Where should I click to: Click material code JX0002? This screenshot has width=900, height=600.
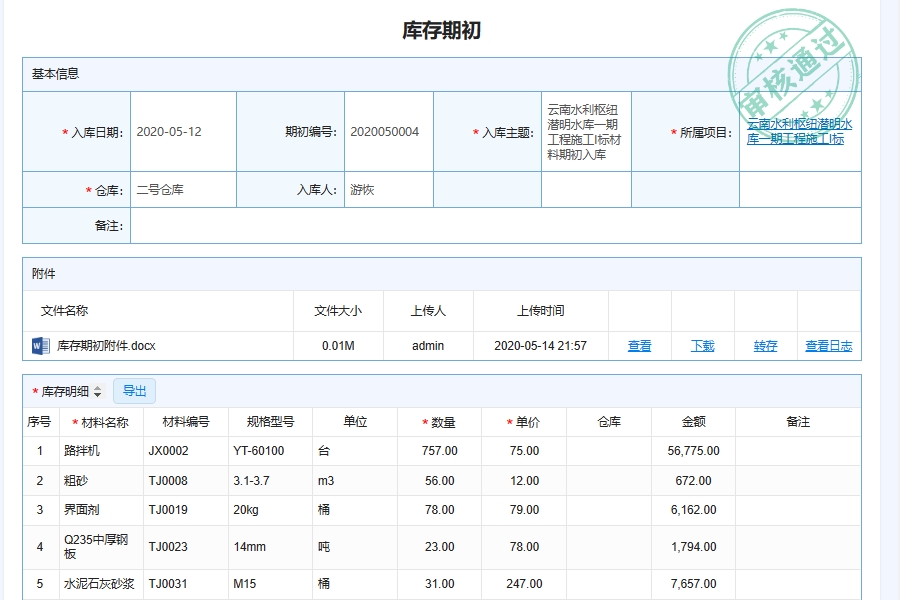168,451
